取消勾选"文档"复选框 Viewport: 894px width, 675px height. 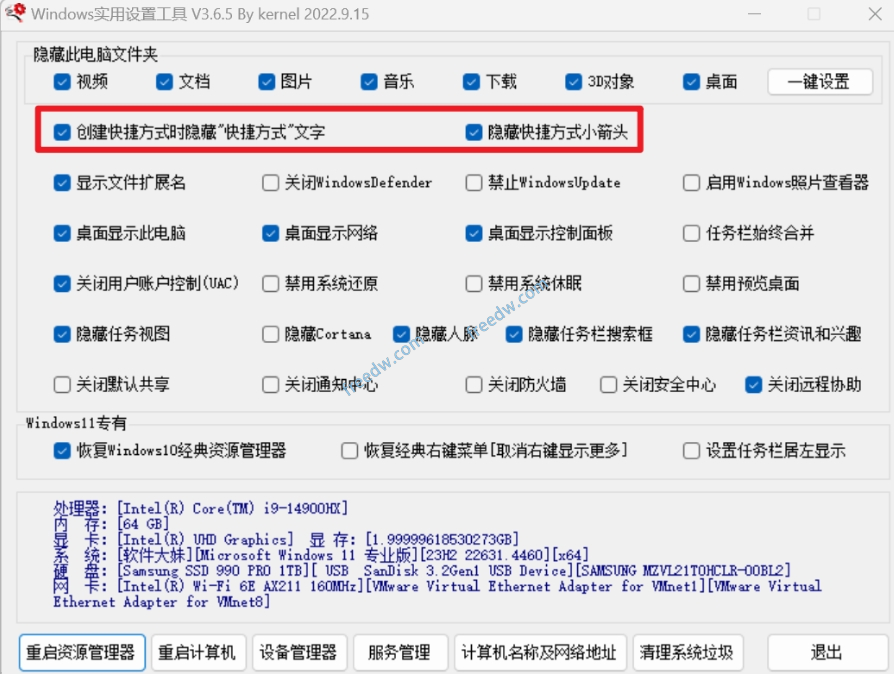tap(164, 83)
